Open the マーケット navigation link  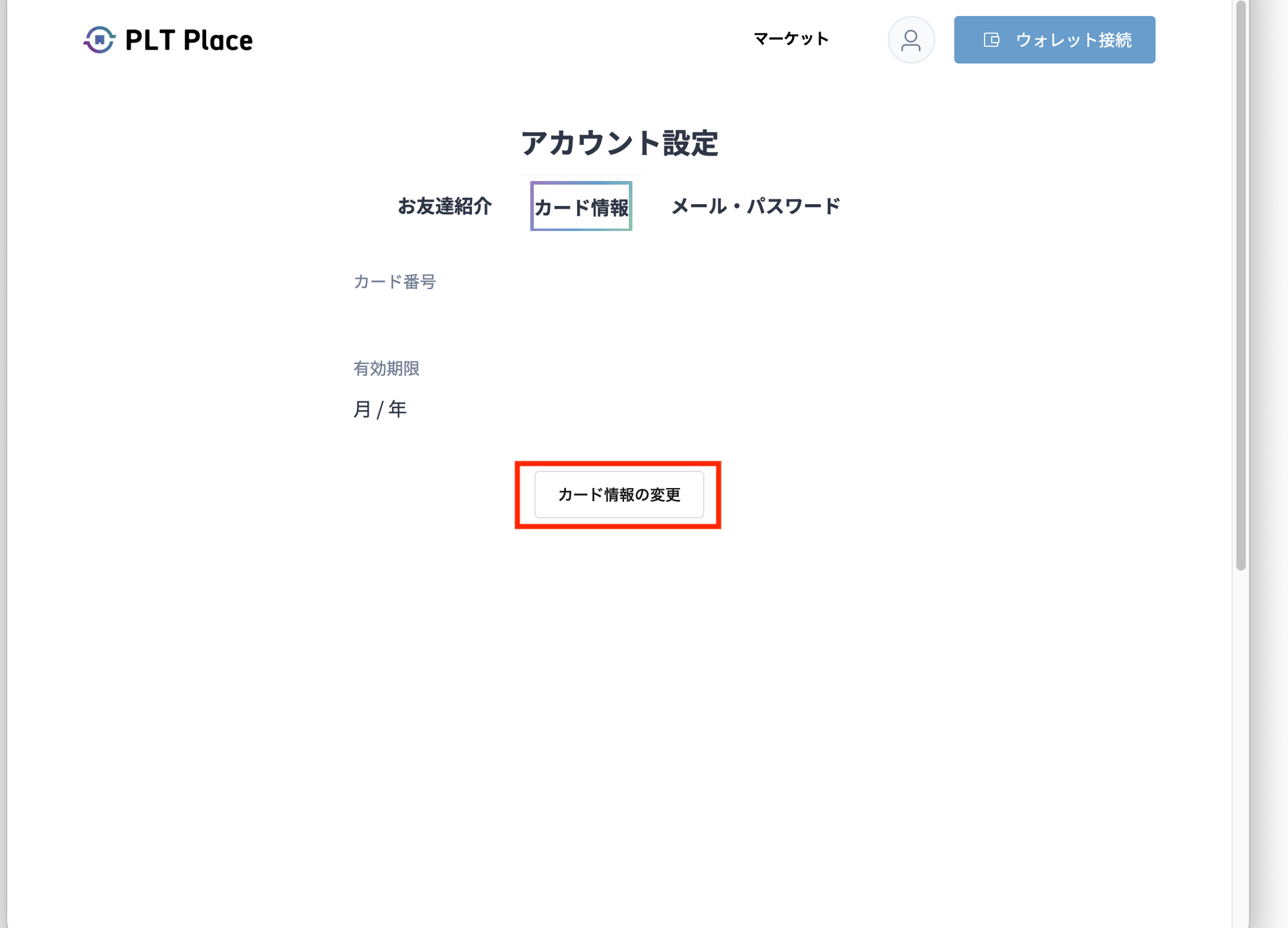pyautogui.click(x=791, y=39)
